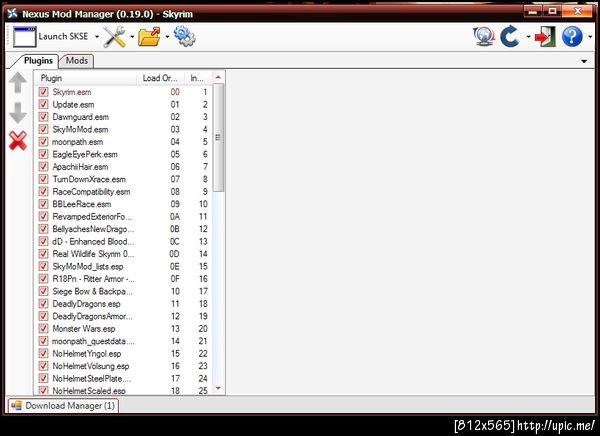Click the blue refresh arrow icon
The width and height of the screenshot is (600, 436).
click(x=510, y=37)
